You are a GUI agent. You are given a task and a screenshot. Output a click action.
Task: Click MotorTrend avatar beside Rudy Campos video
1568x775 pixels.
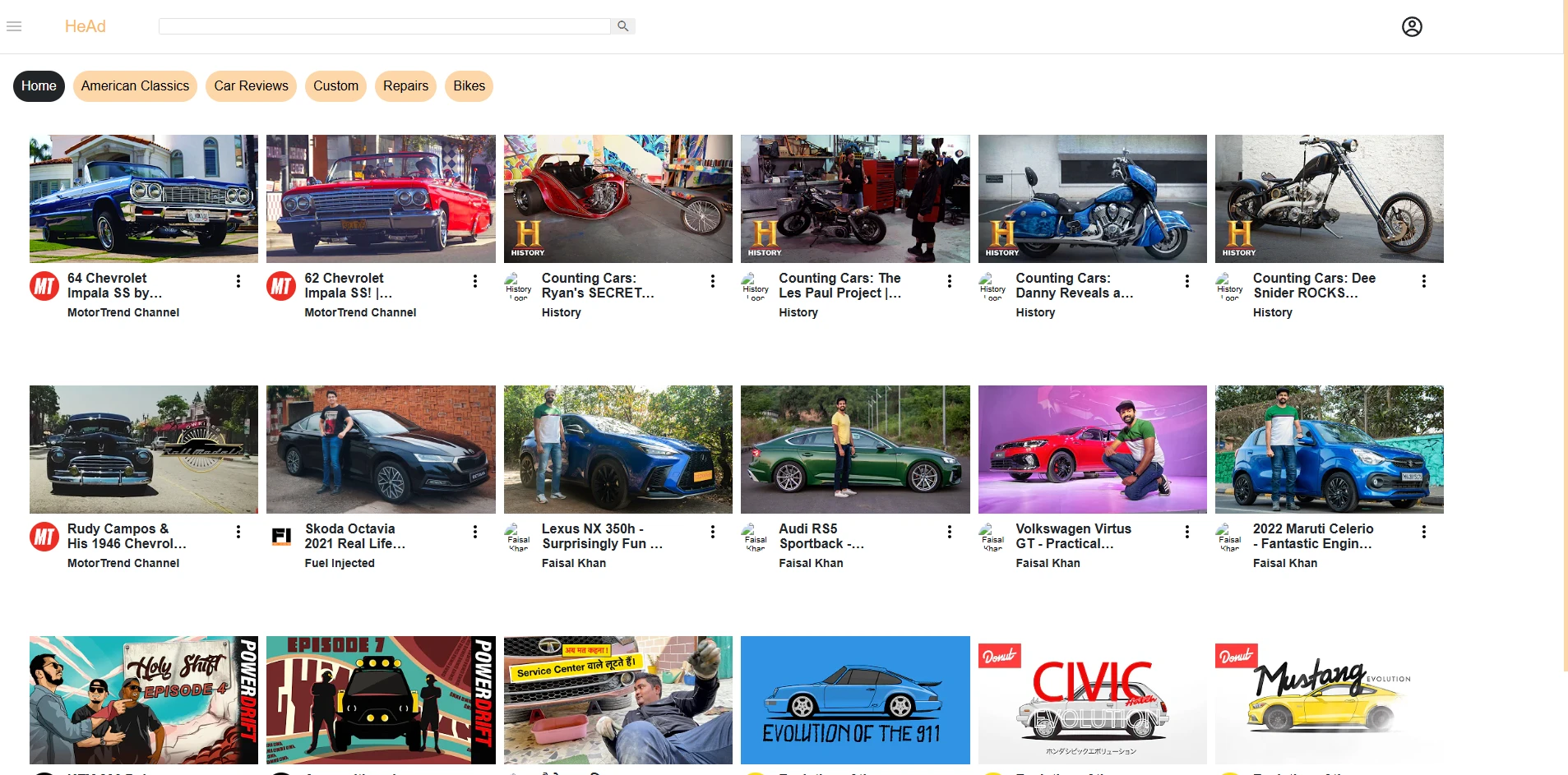click(x=44, y=537)
